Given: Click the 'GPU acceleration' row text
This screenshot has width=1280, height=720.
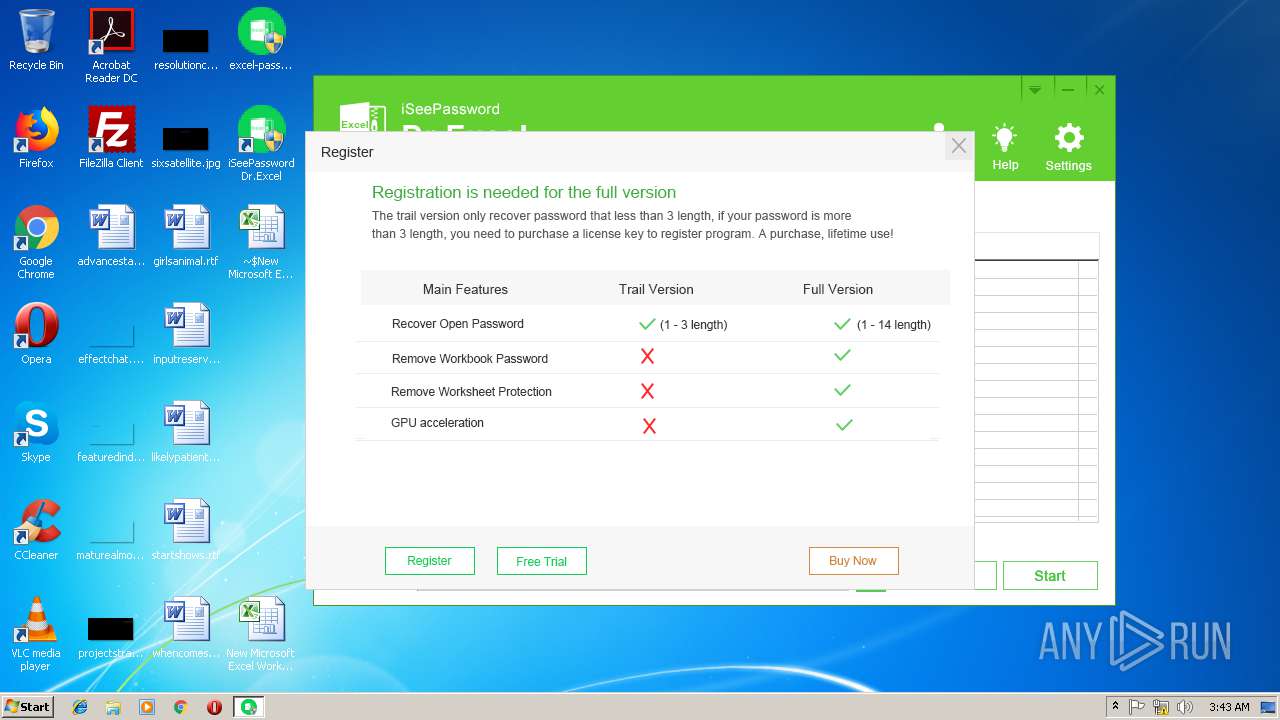Looking at the screenshot, I should [437, 423].
